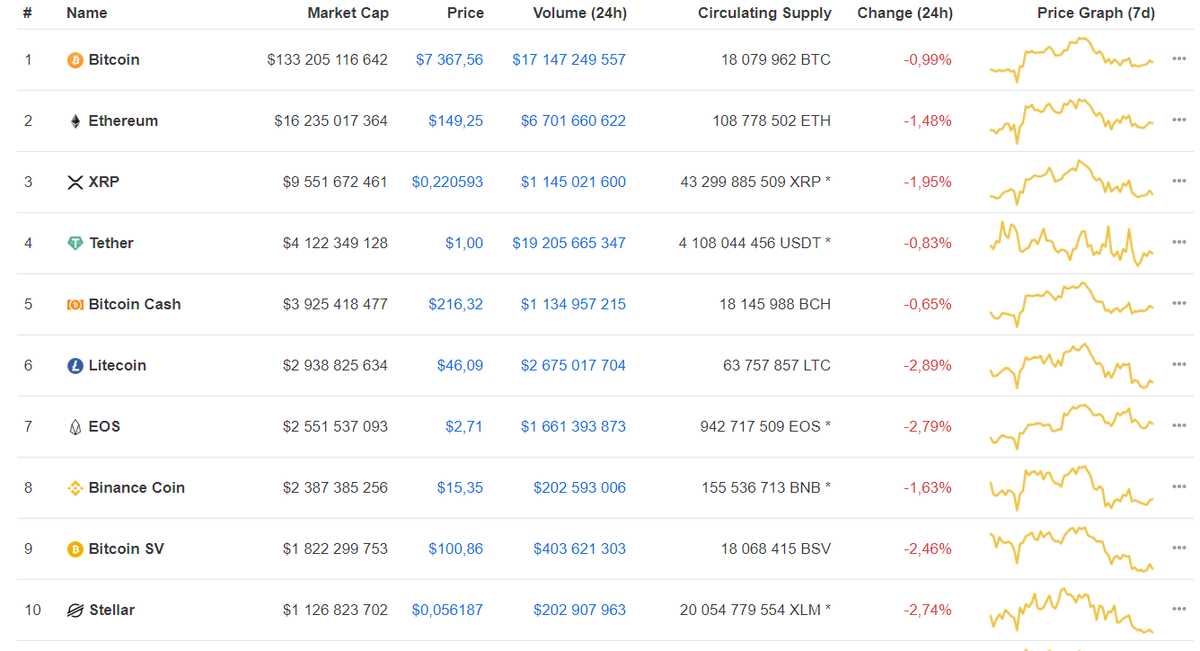Sort by Circulating Supply column header
This screenshot has width=1200, height=651.
(765, 13)
